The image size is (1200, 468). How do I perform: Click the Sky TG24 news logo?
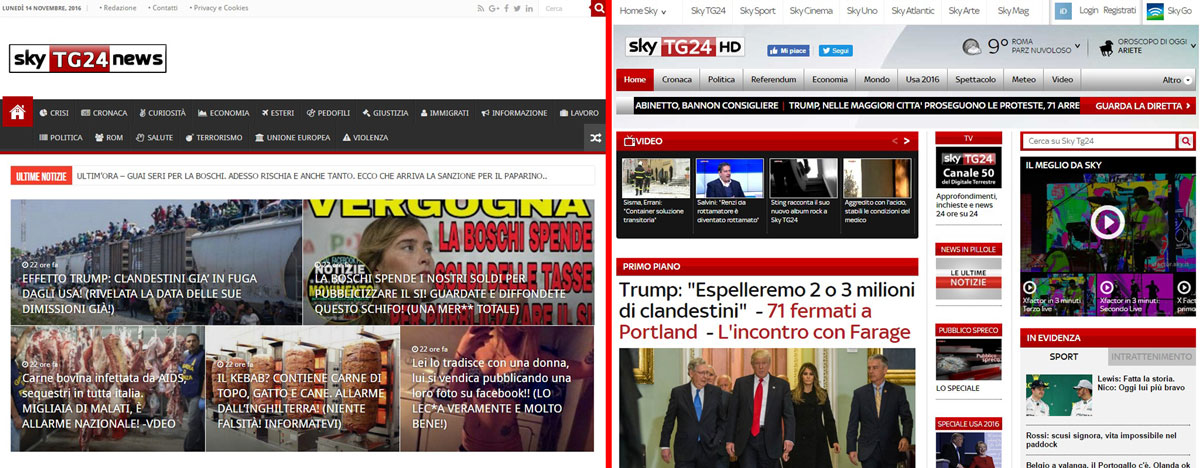(x=88, y=59)
